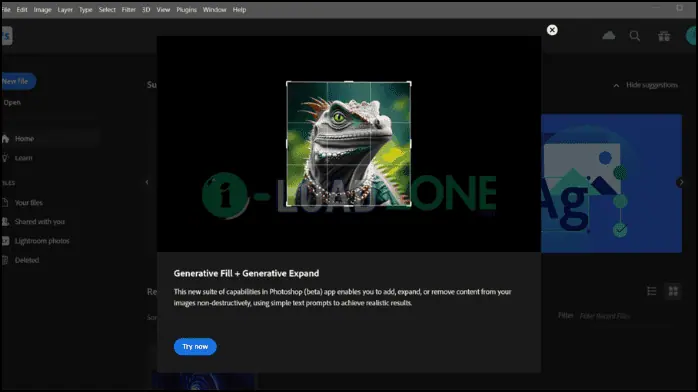Open the Plugins menu
The height and width of the screenshot is (392, 698).
click(x=186, y=9)
